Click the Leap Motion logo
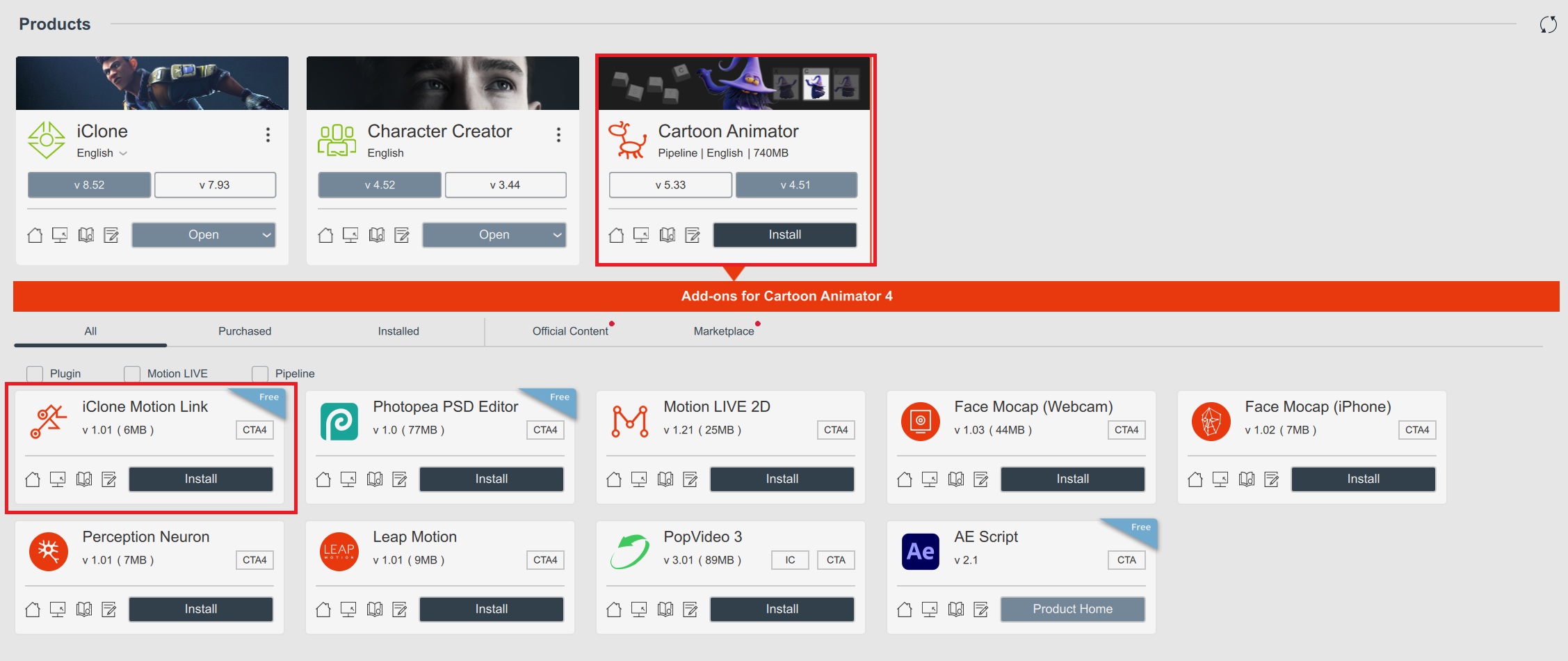 click(x=339, y=552)
